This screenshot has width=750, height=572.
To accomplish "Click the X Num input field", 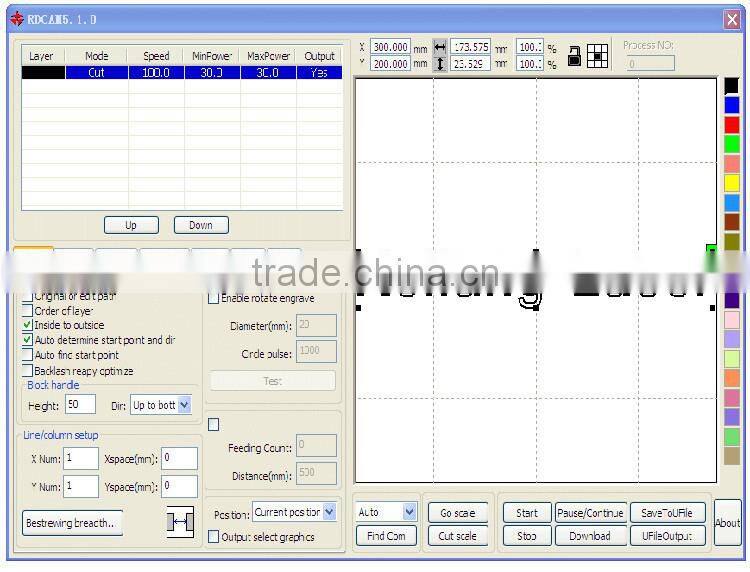I will click(x=80, y=459).
